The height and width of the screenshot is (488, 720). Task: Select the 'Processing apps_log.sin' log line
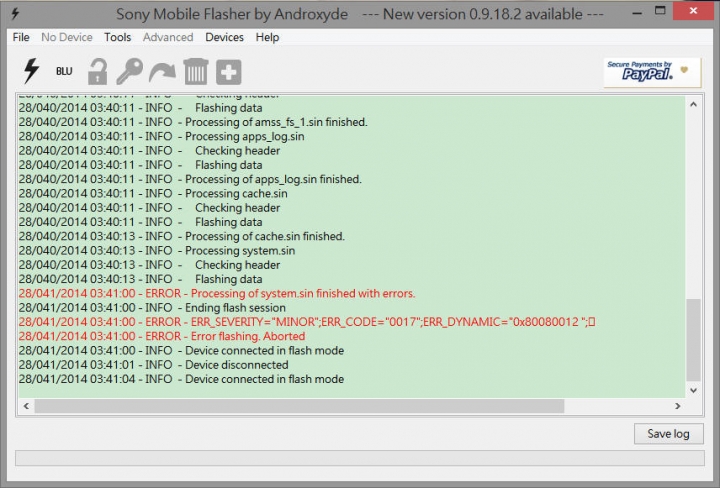click(161, 136)
